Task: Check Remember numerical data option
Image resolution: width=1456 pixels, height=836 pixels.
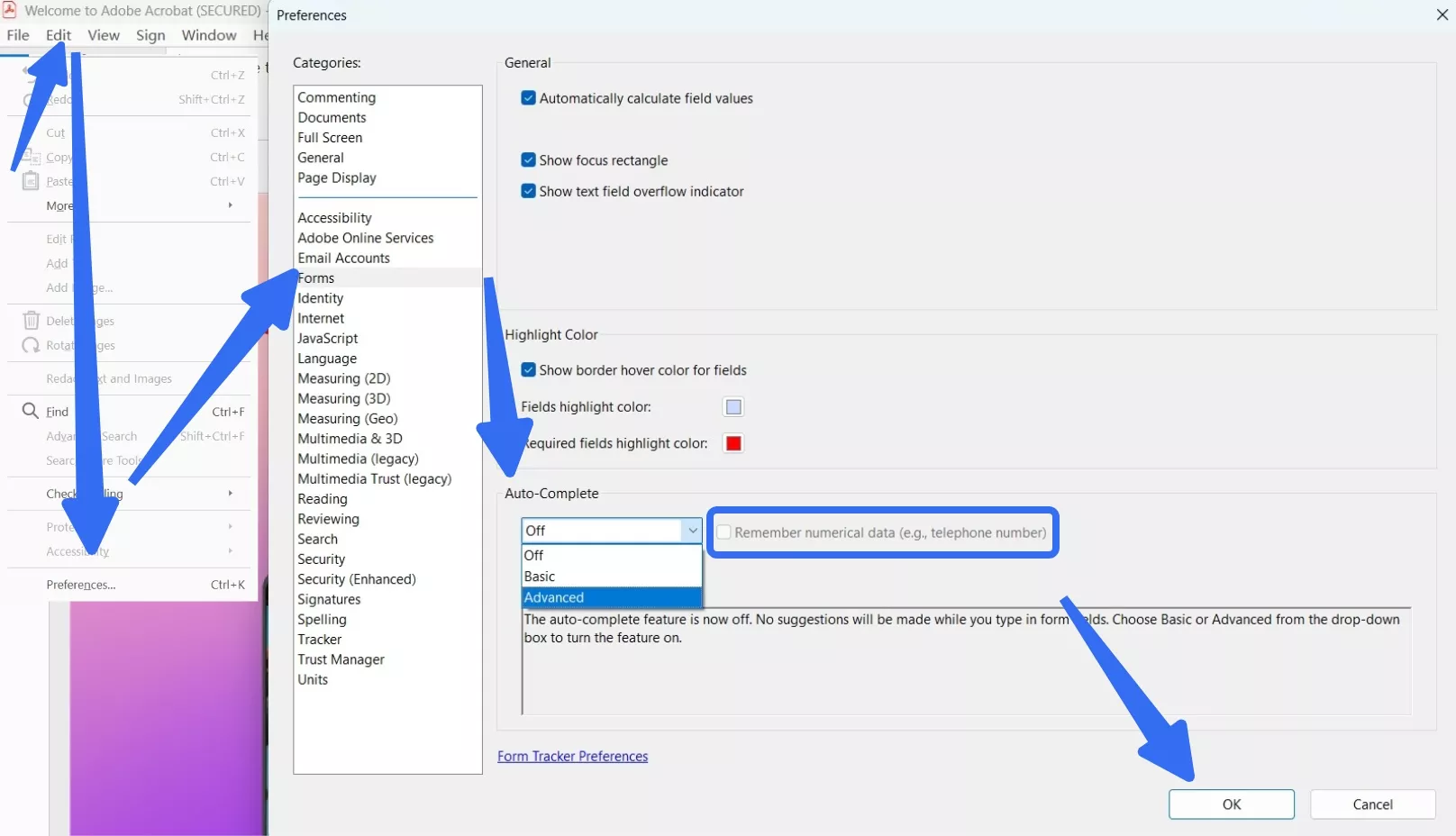Action: 723,532
